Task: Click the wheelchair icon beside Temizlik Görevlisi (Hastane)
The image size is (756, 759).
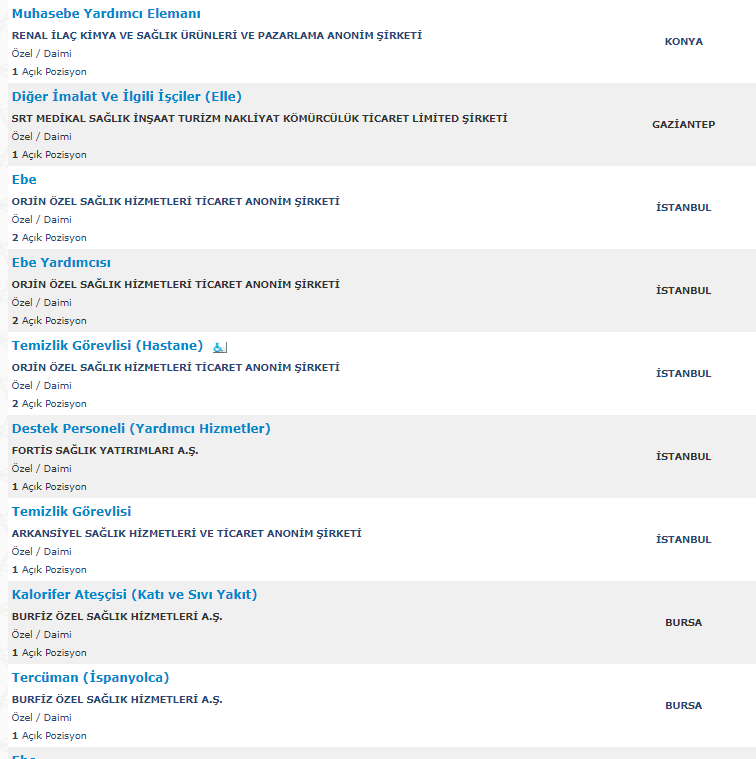Action: pos(220,347)
